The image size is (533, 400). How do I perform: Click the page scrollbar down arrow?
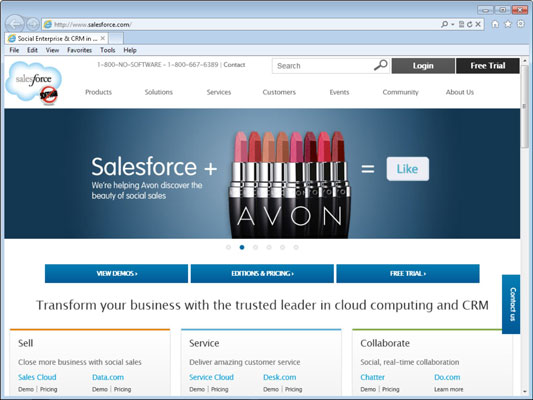tap(525, 391)
